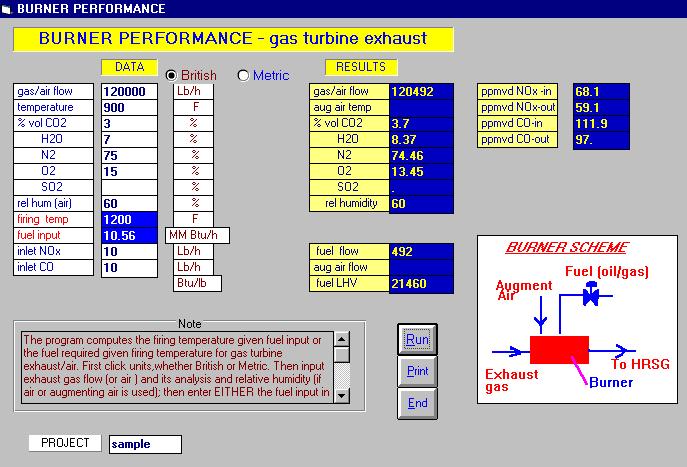Viewport: 687px width, 467px height.
Task: Click the gas/air flow input field
Action: (129, 91)
